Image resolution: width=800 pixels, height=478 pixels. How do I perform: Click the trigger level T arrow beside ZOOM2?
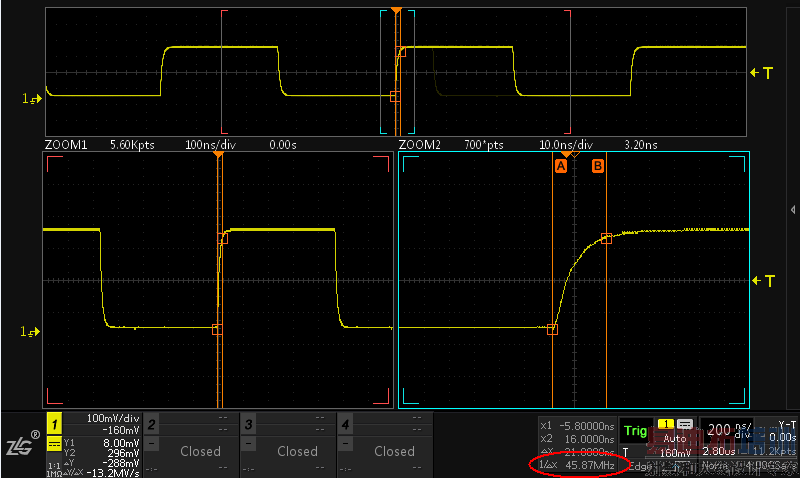click(764, 281)
